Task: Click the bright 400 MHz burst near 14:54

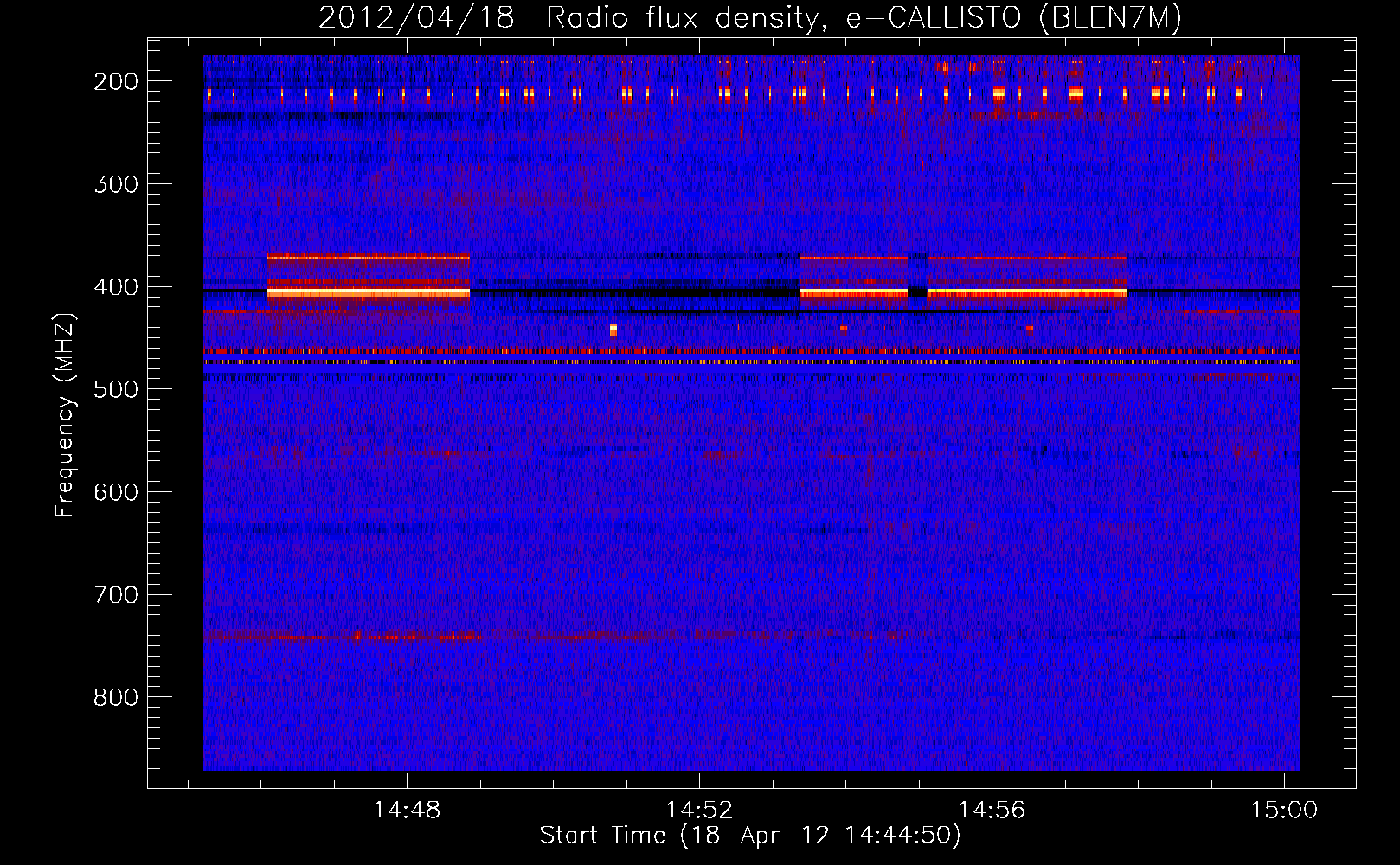Action: coord(854,293)
